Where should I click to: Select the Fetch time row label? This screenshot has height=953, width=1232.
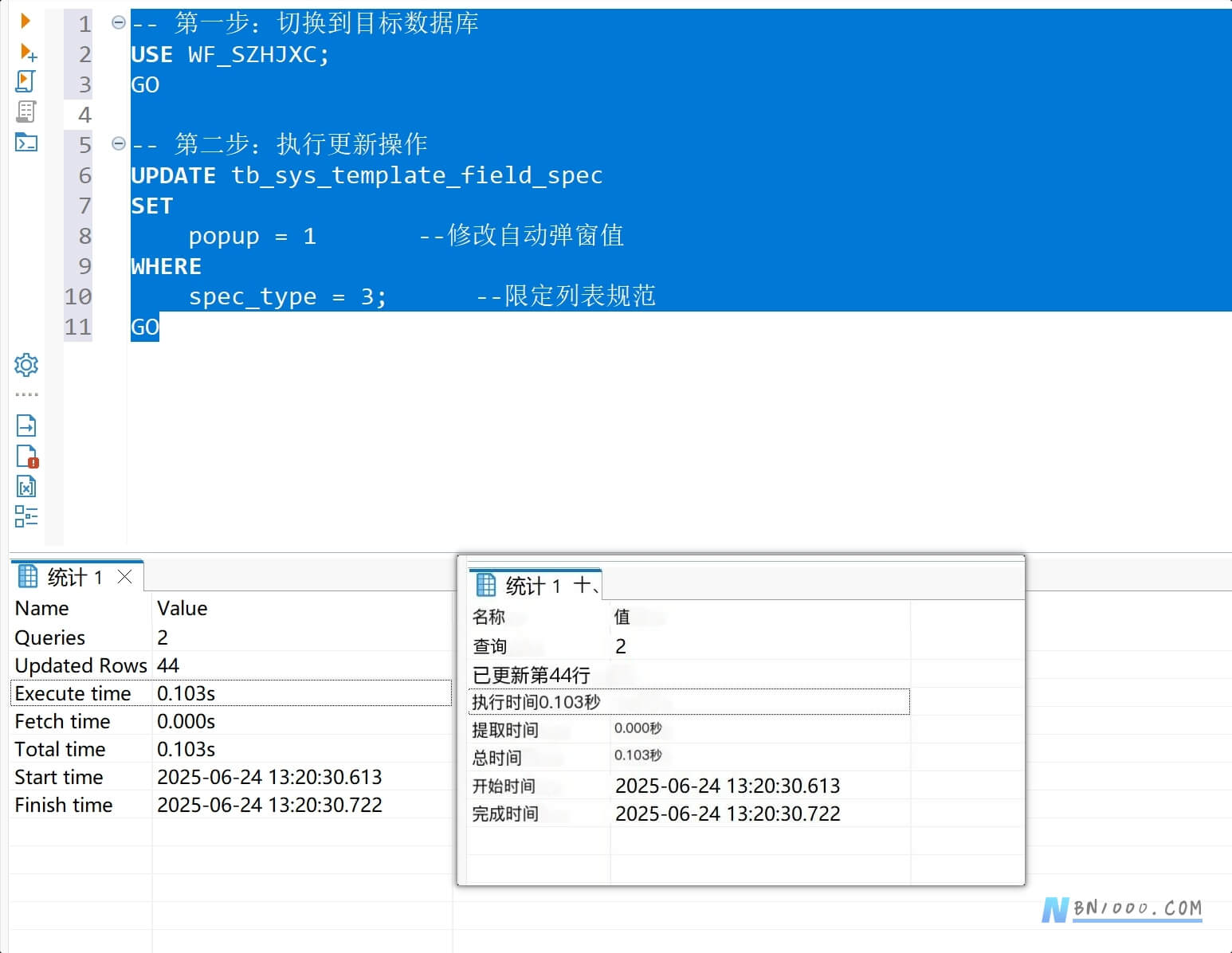pos(62,721)
